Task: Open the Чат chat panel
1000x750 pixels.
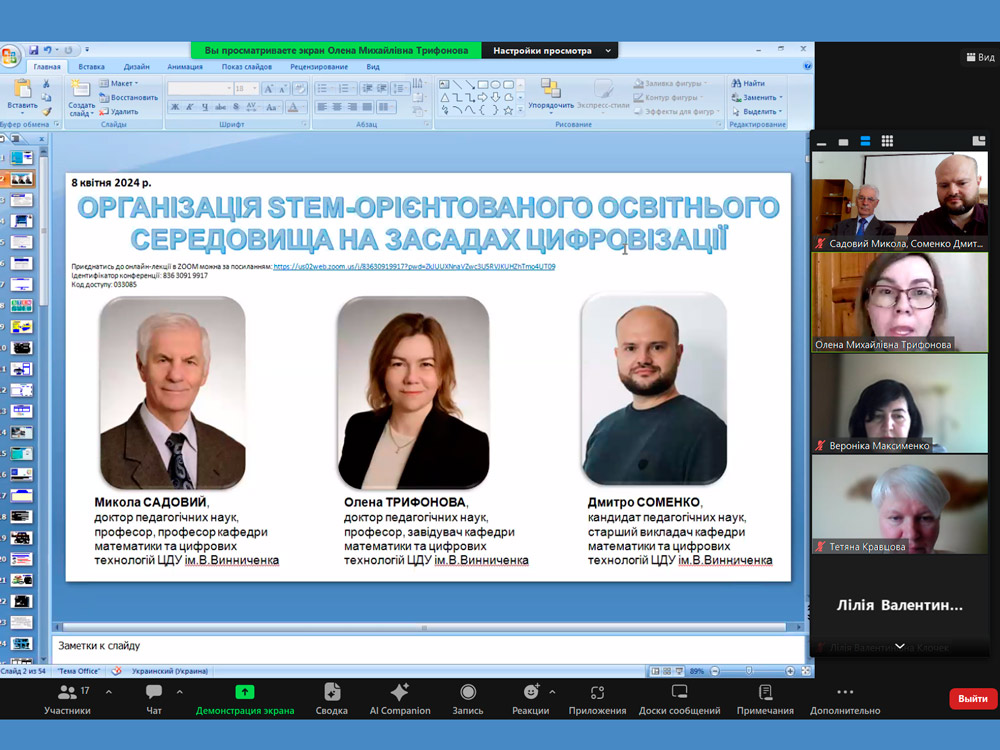Action: pos(153,698)
